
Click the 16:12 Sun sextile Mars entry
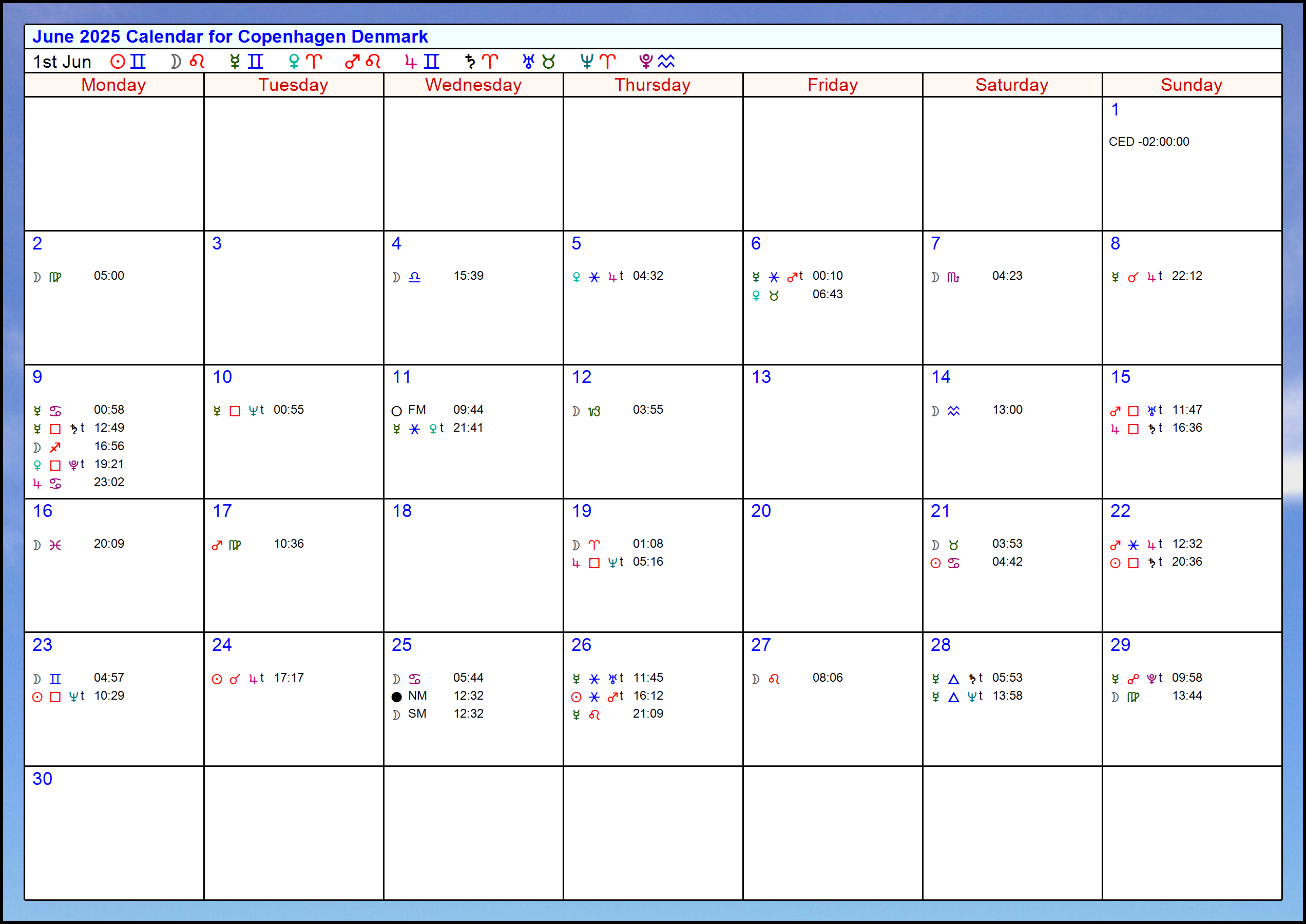(x=647, y=696)
